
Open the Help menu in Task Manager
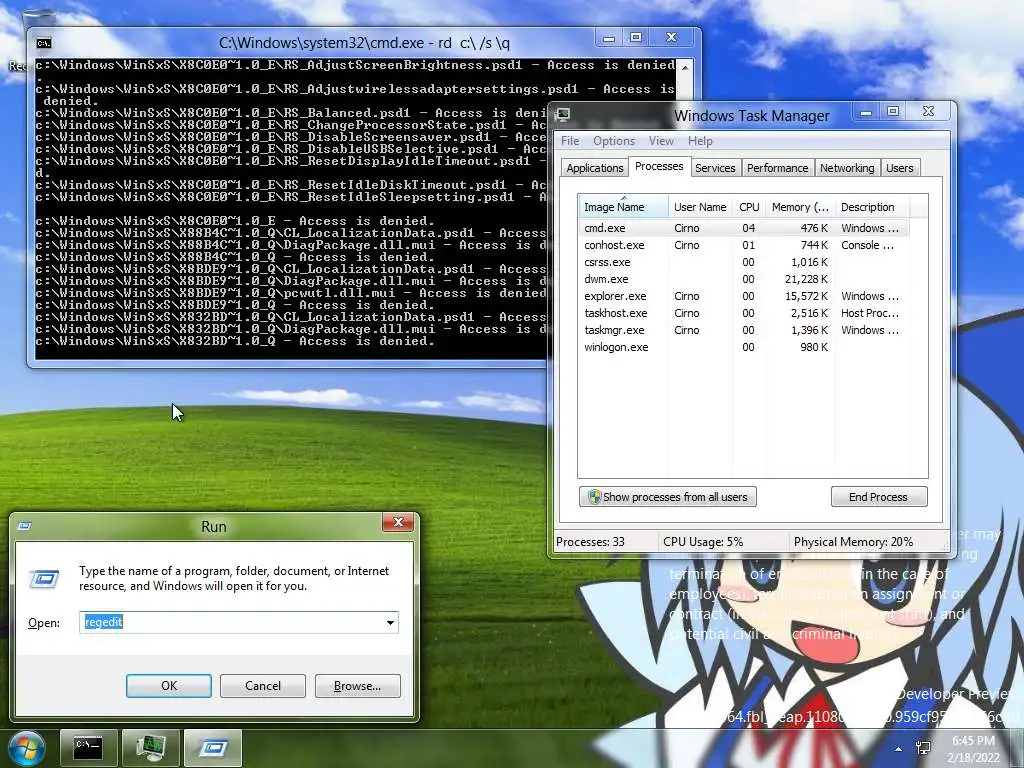[x=700, y=141]
